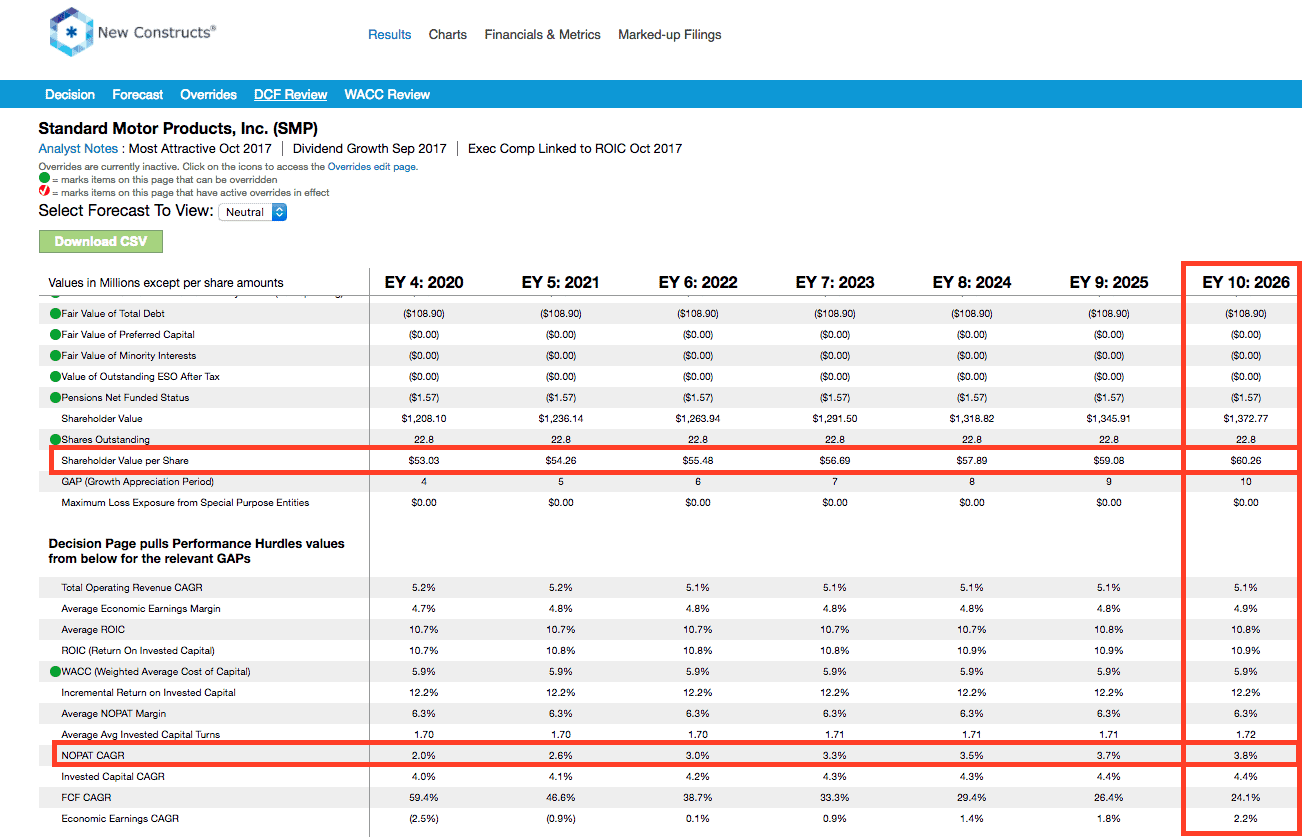
Task: Click the Shareholder Value per Share row label
Action: (125, 461)
